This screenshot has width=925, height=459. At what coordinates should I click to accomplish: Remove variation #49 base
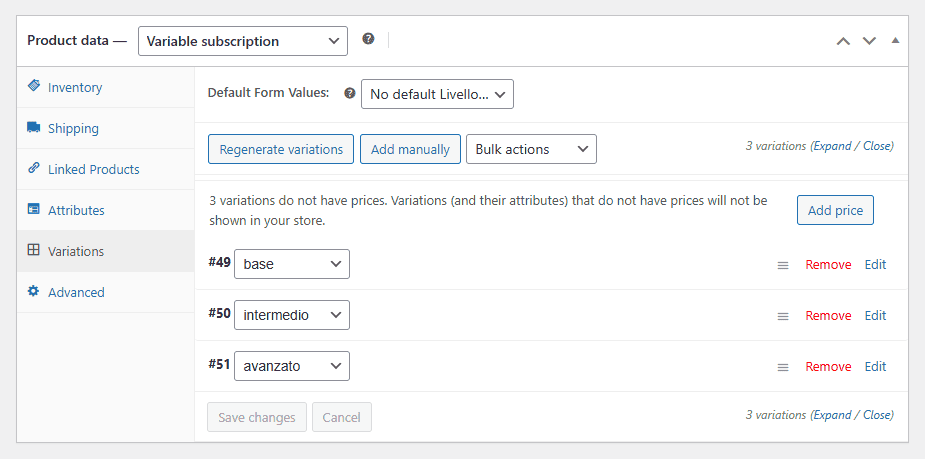pyautogui.click(x=828, y=264)
